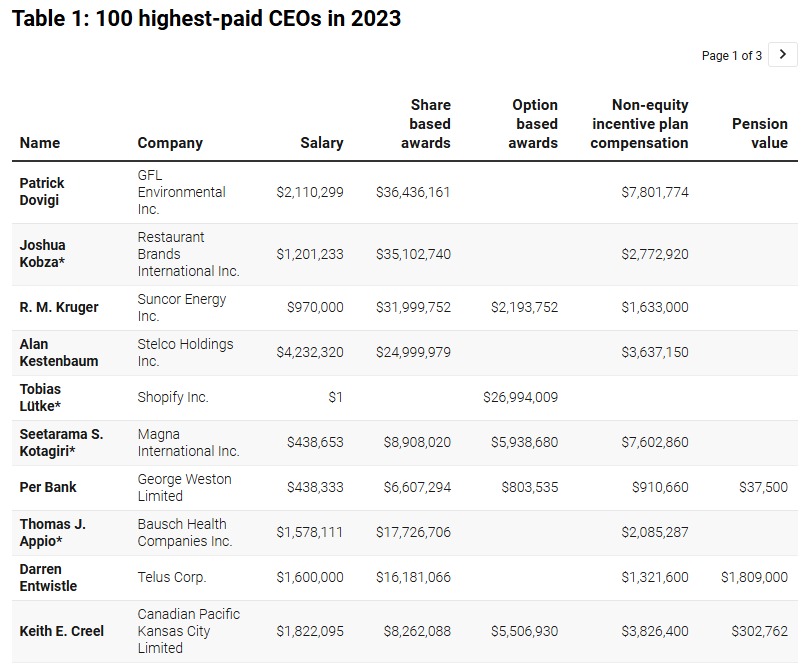Select Joshua Kobza row name
The image size is (805, 665).
tap(42, 254)
